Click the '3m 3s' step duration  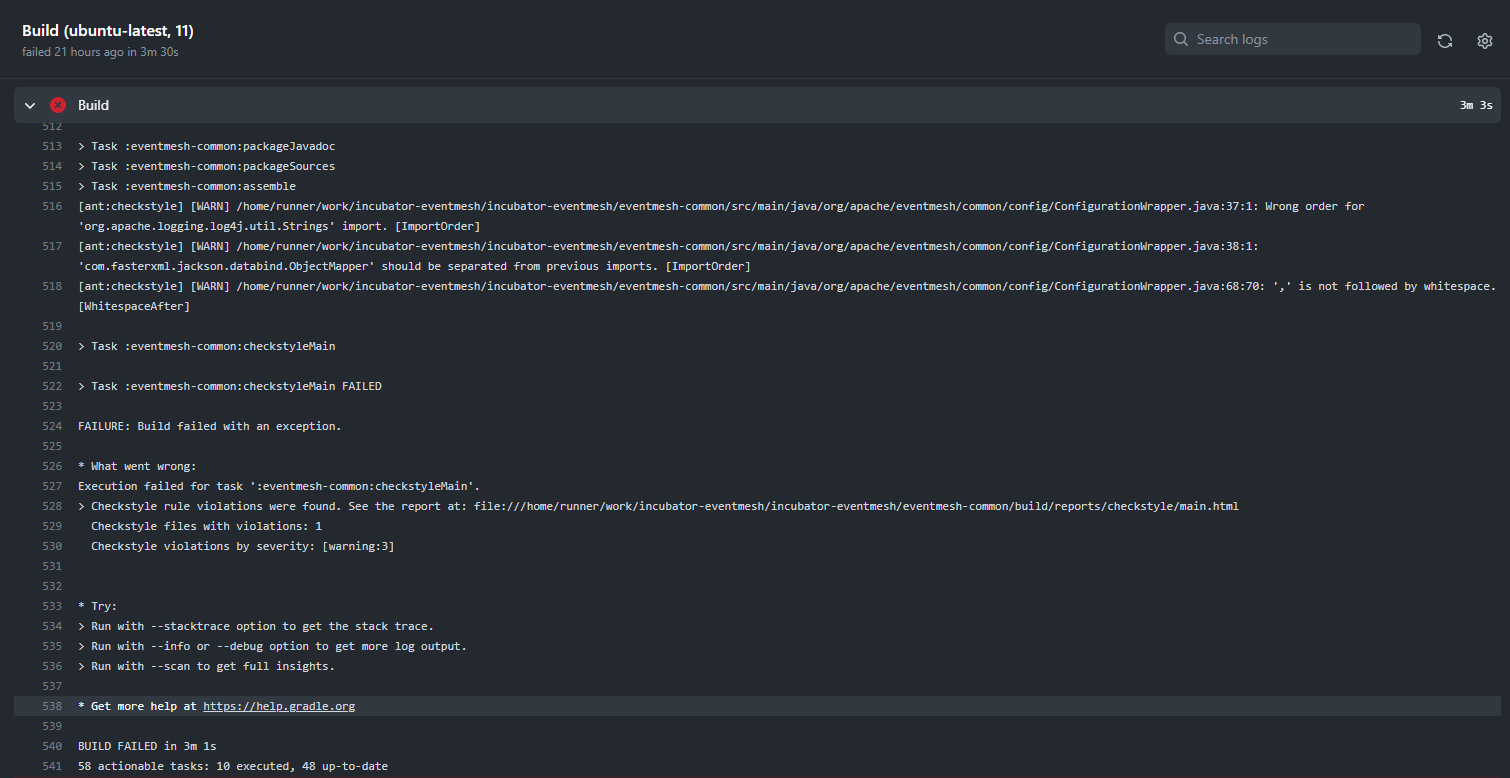pos(1476,105)
